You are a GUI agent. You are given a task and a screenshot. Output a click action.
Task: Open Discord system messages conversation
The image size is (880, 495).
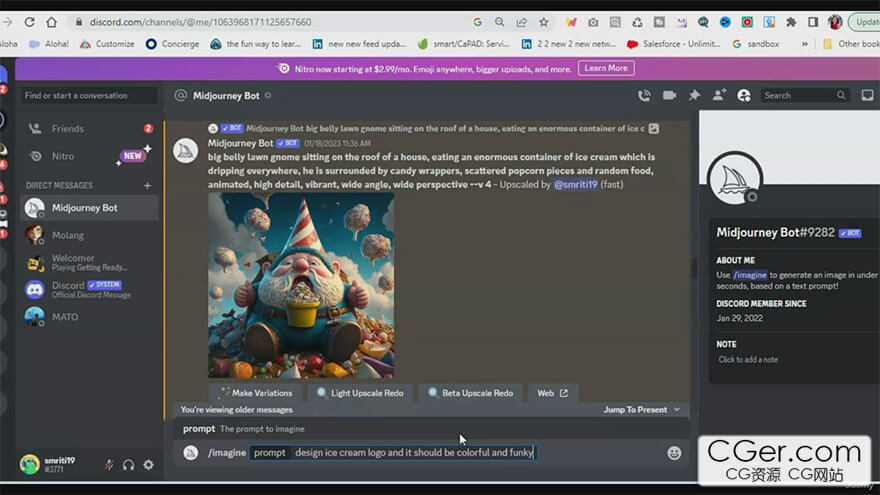pyautogui.click(x=90, y=289)
